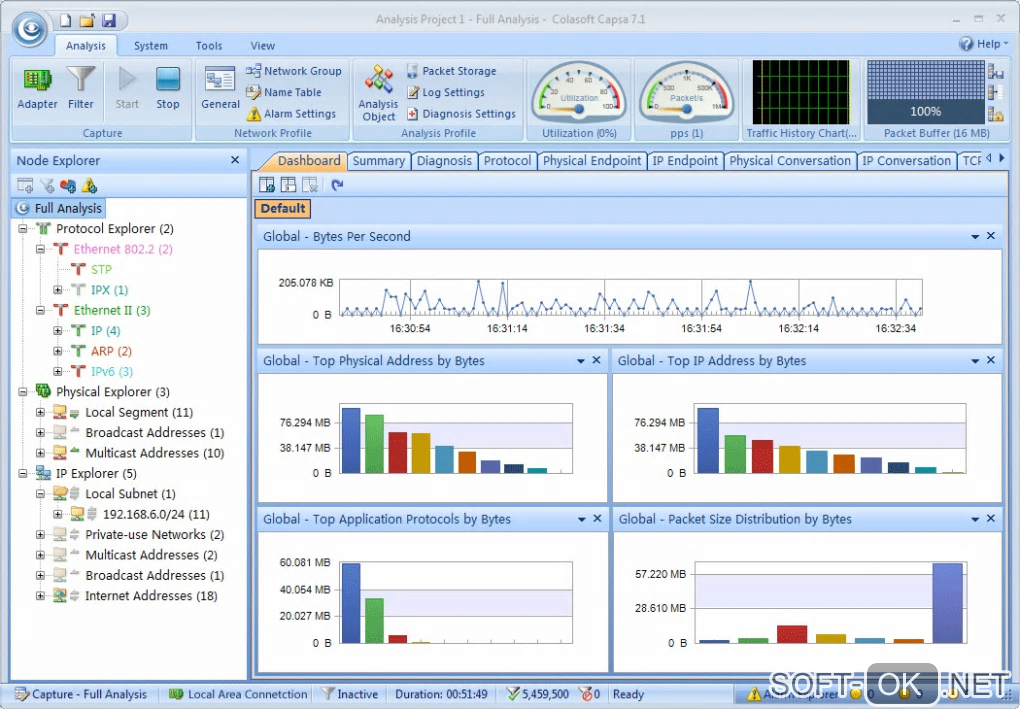Stop the running capture
Viewport: 1020px width, 709px height.
(168, 88)
